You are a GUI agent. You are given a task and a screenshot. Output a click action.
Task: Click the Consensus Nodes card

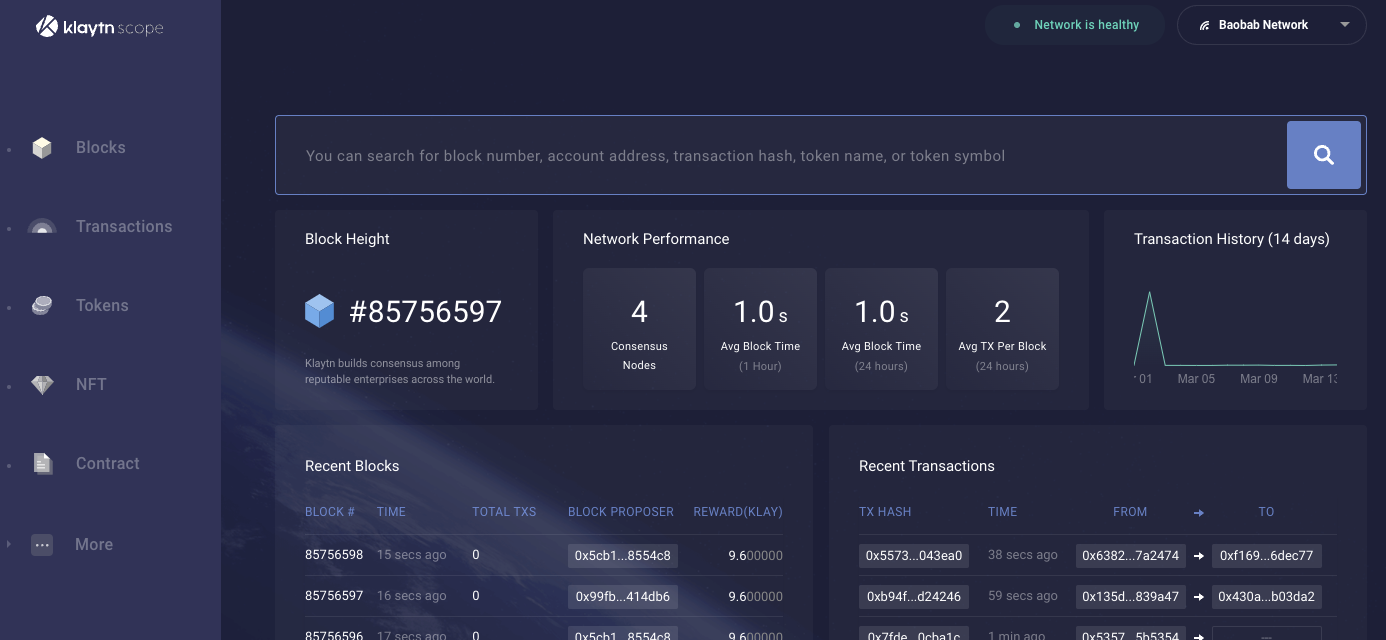tap(639, 328)
